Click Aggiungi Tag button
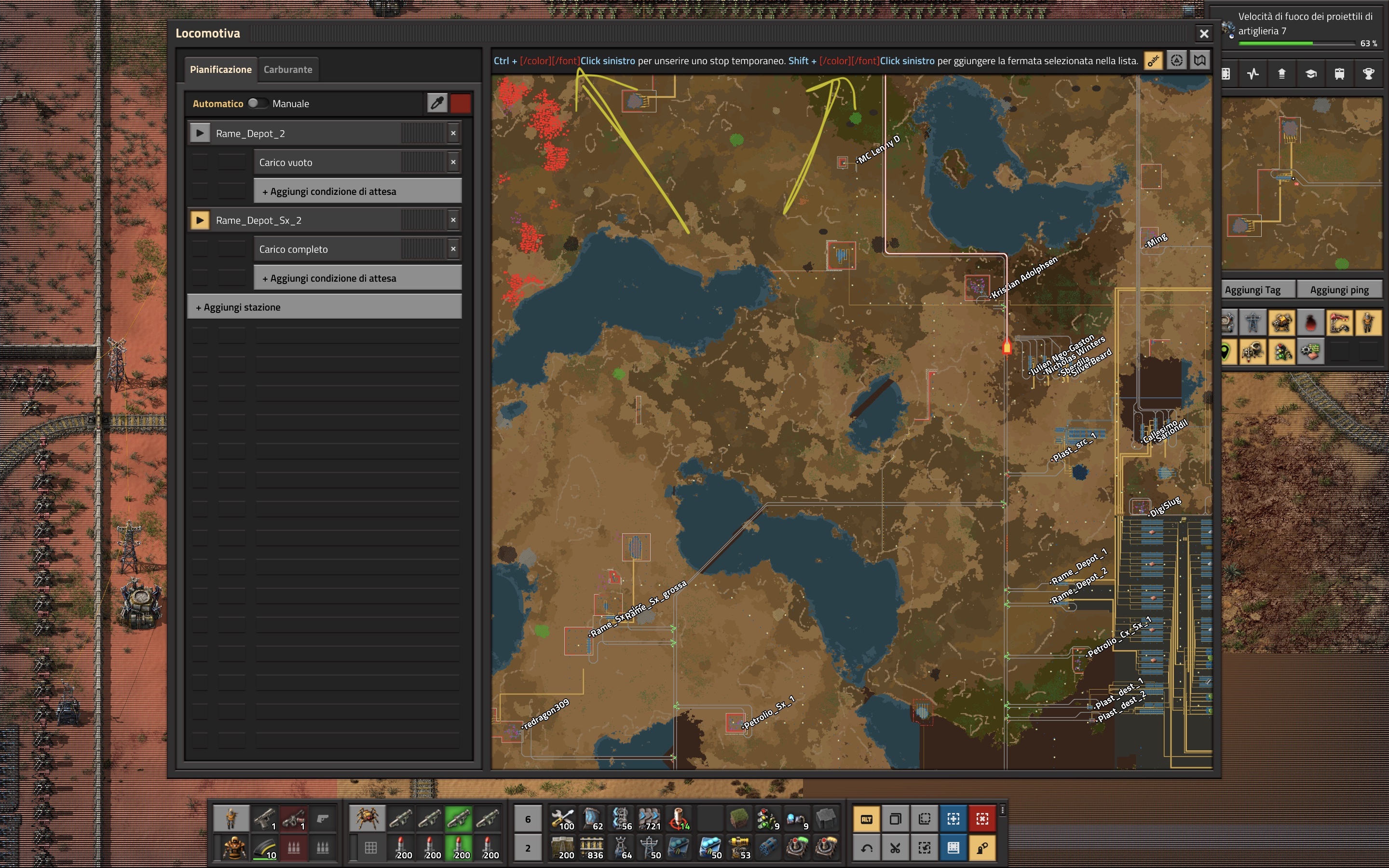The width and height of the screenshot is (1389, 868). 1258,290
